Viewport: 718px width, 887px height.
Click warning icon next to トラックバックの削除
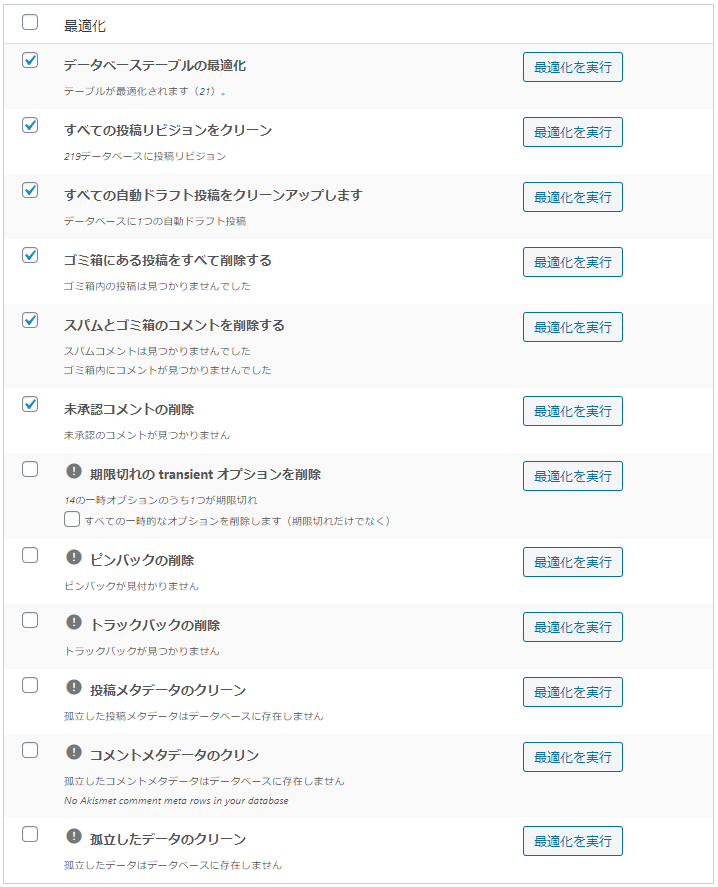(74, 622)
